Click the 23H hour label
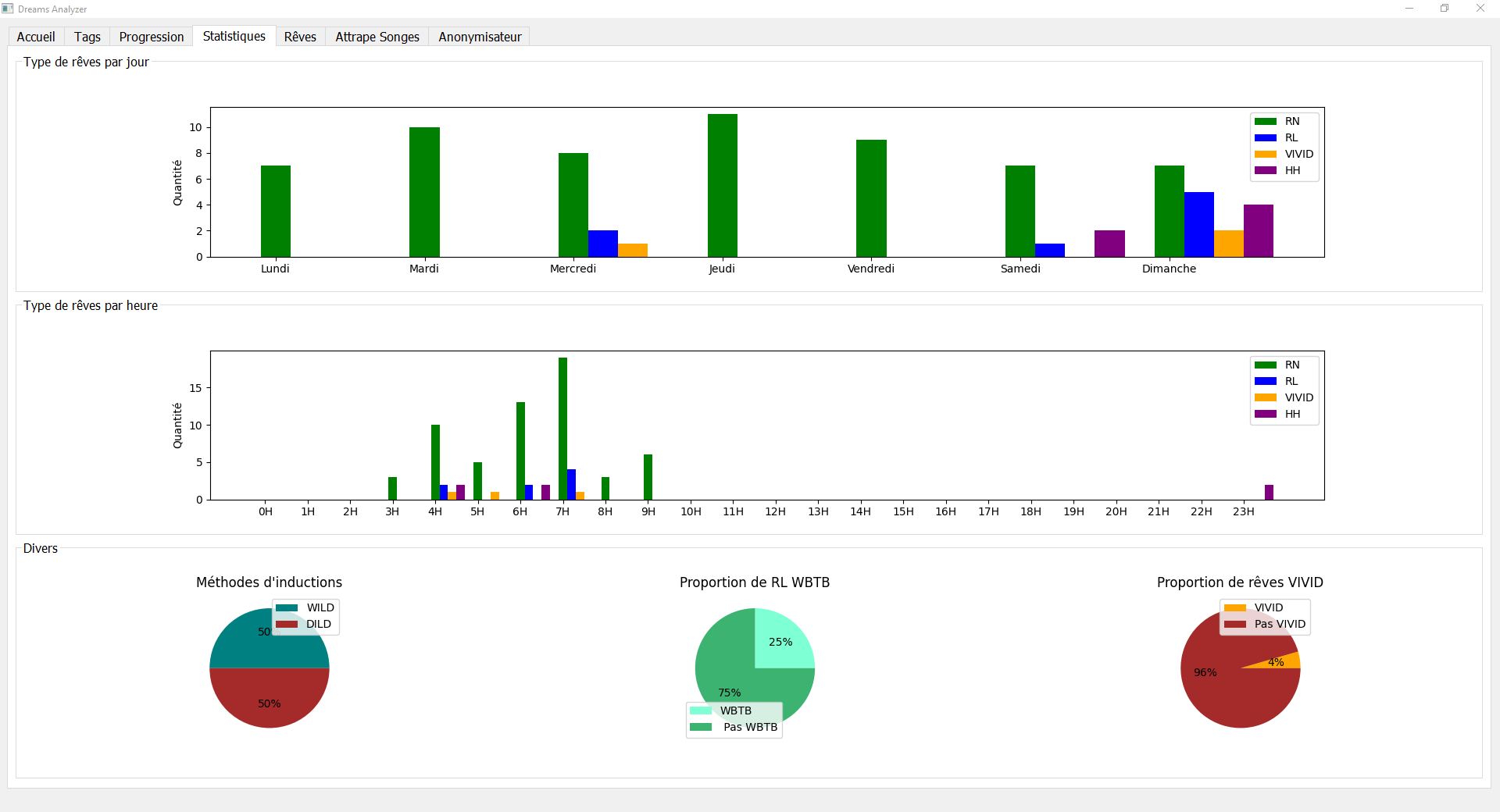The image size is (1500, 812). click(1244, 511)
